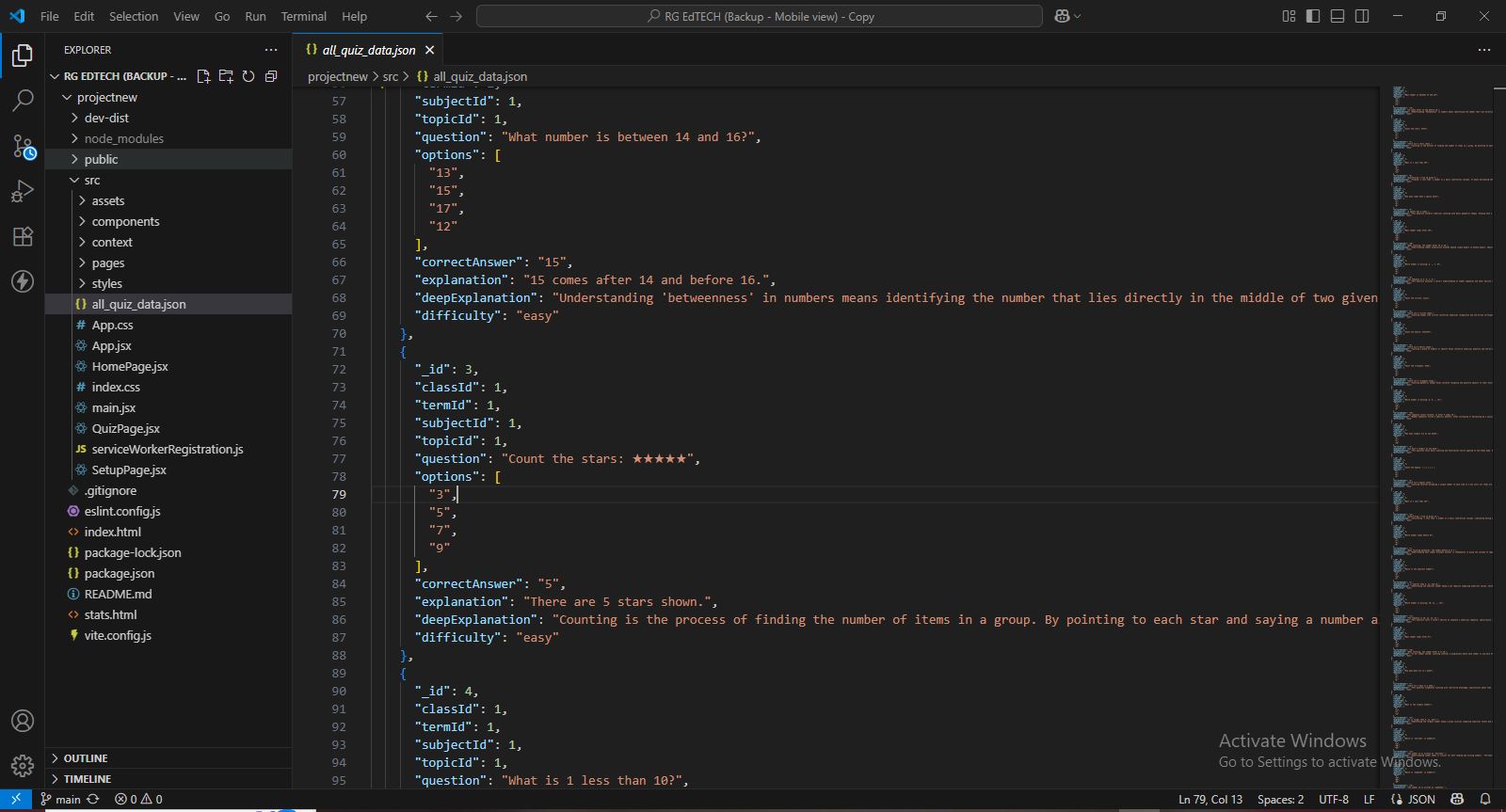Open the Extensions view
The image size is (1506, 812).
tap(23, 236)
